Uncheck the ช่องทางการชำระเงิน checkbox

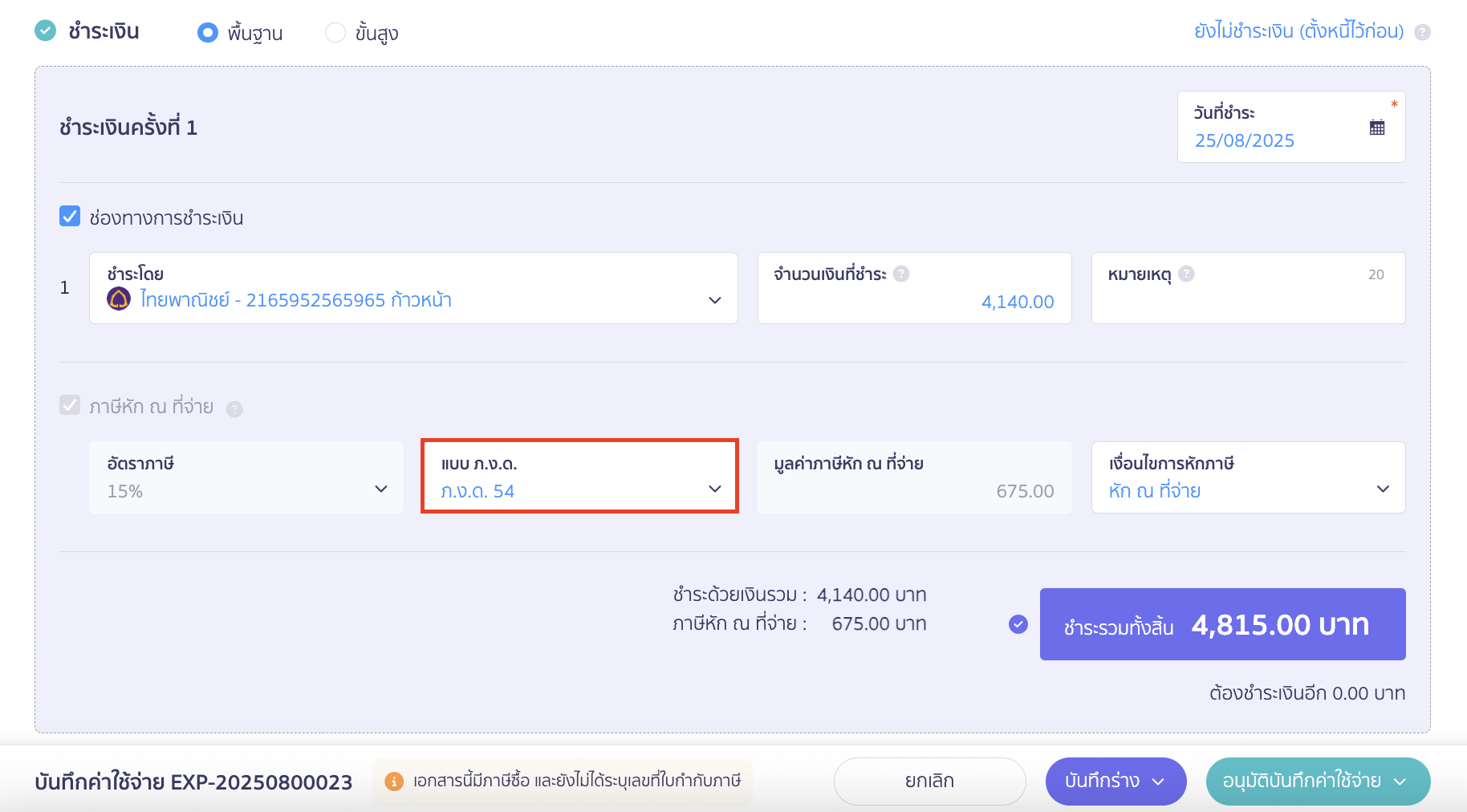coord(70,217)
